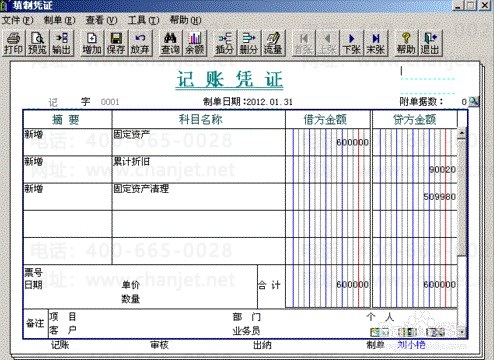Open 预览 preview from the toolbar

click(x=37, y=43)
